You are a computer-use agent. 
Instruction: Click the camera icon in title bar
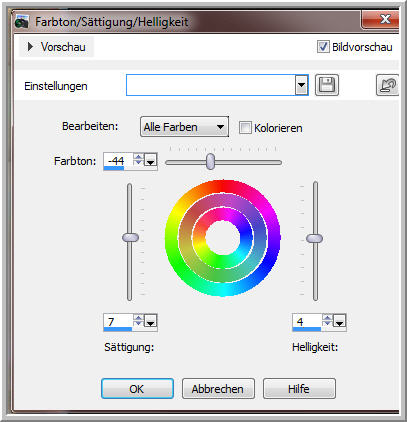click(22, 22)
